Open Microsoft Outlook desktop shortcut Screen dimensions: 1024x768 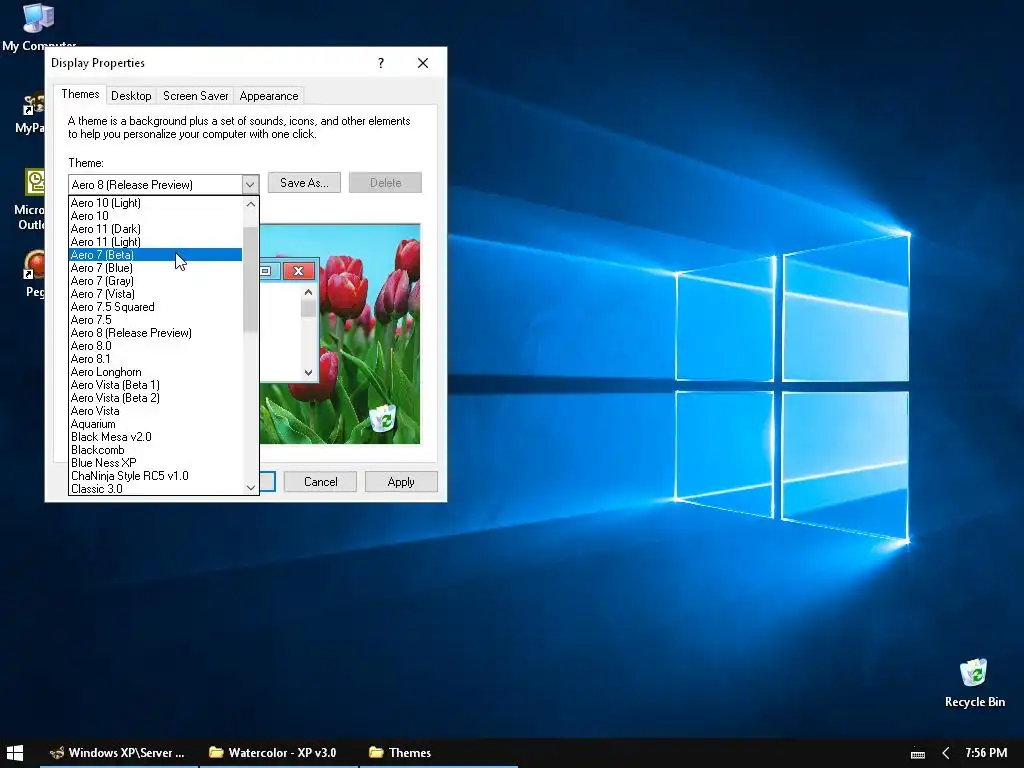click(29, 199)
